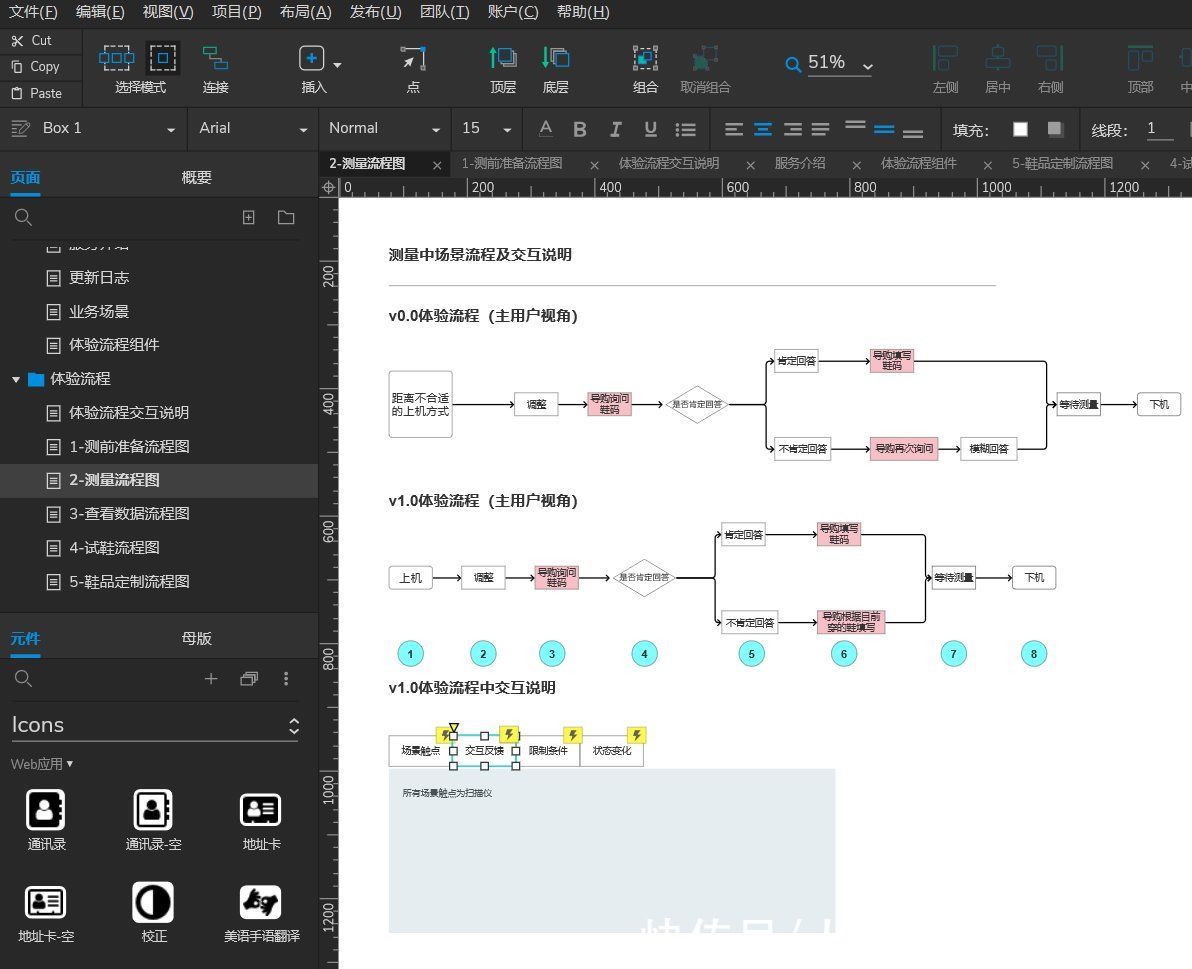1192x969 pixels.
Task: Toggle italic text formatting
Action: point(615,129)
